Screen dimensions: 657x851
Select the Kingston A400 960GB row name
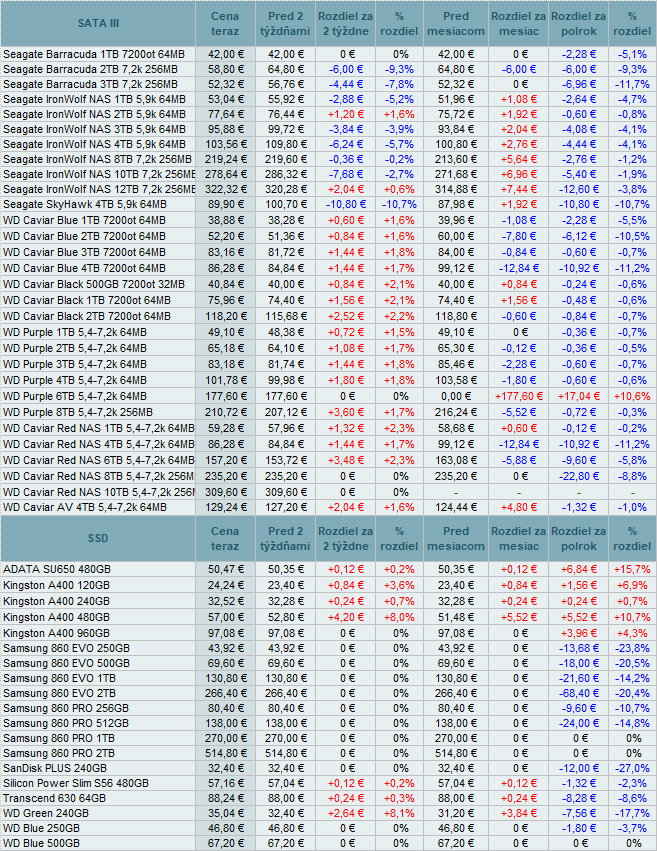click(x=56, y=633)
